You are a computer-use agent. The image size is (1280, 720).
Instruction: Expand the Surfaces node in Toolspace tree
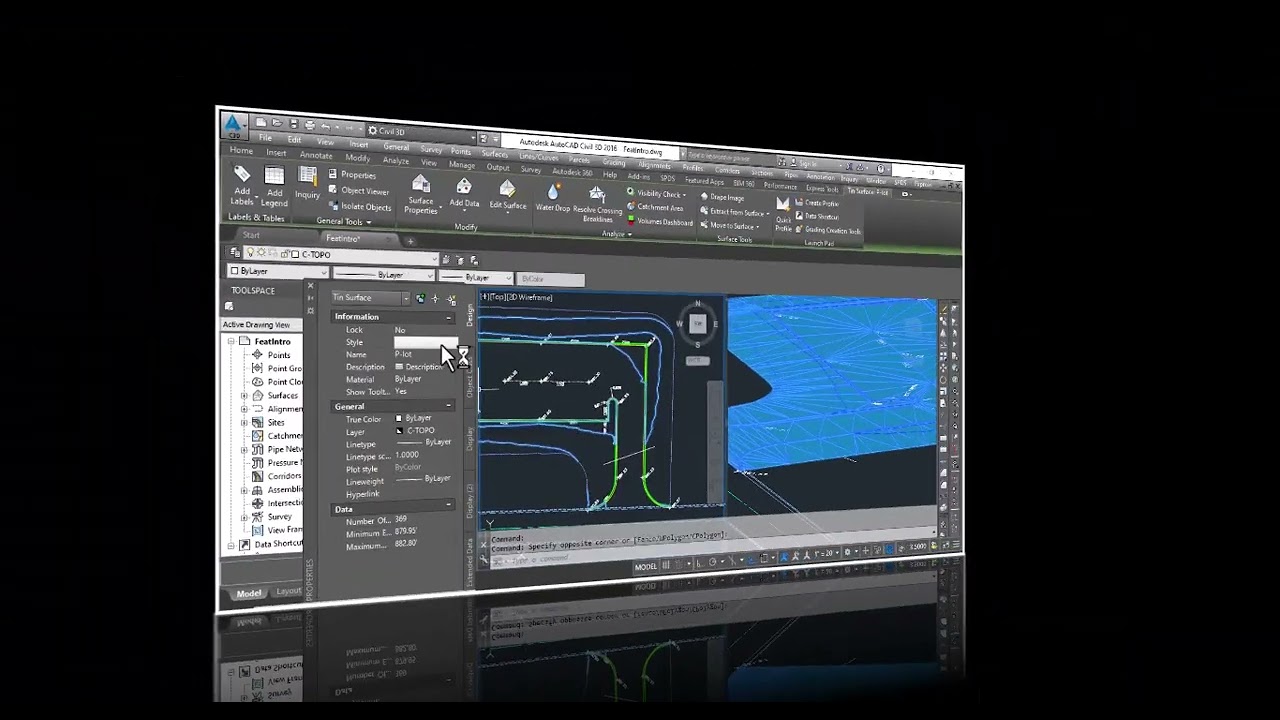[244, 396]
